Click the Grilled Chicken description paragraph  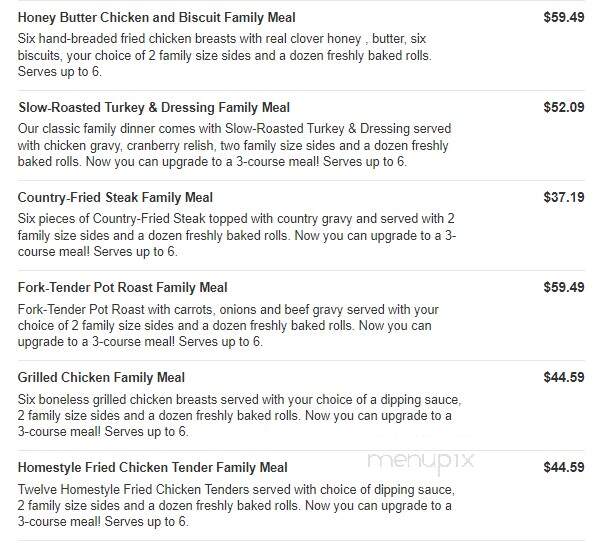240,416
